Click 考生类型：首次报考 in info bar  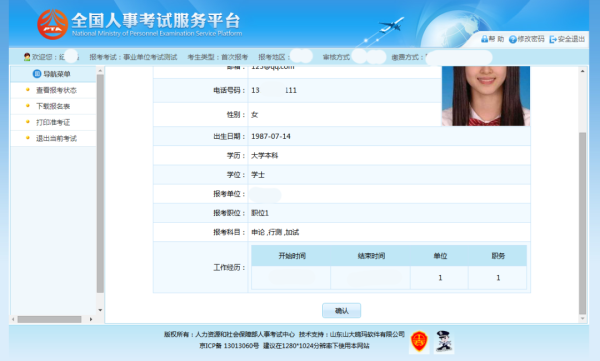(218, 57)
